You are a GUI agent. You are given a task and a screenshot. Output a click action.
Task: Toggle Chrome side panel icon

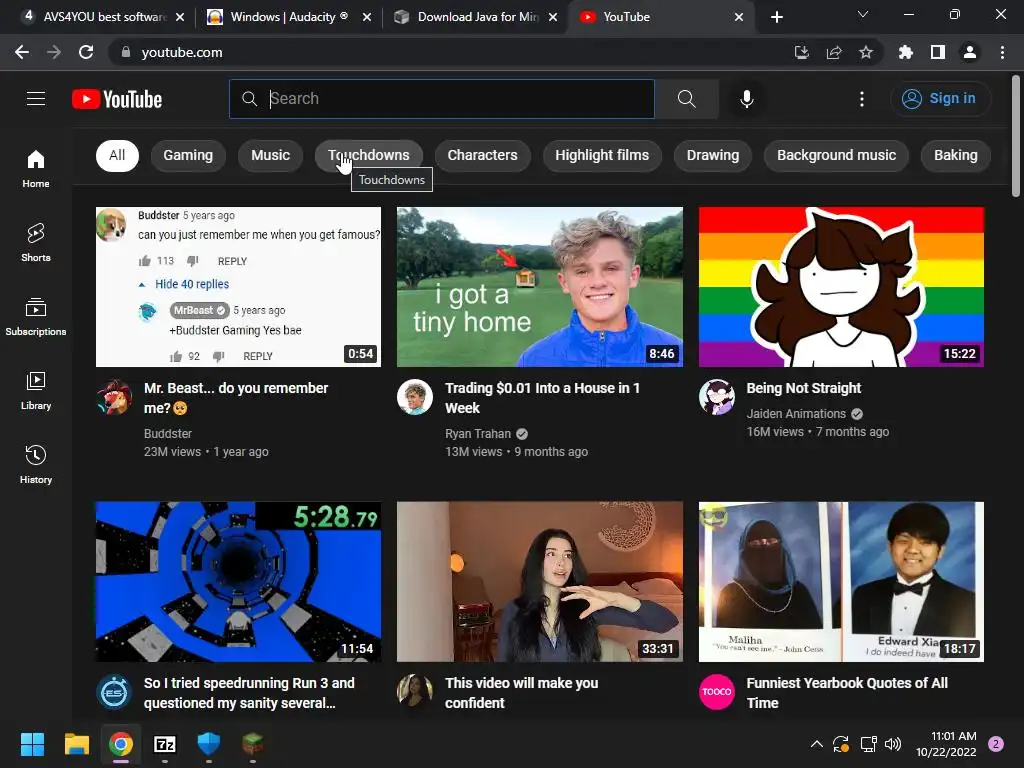coord(938,52)
